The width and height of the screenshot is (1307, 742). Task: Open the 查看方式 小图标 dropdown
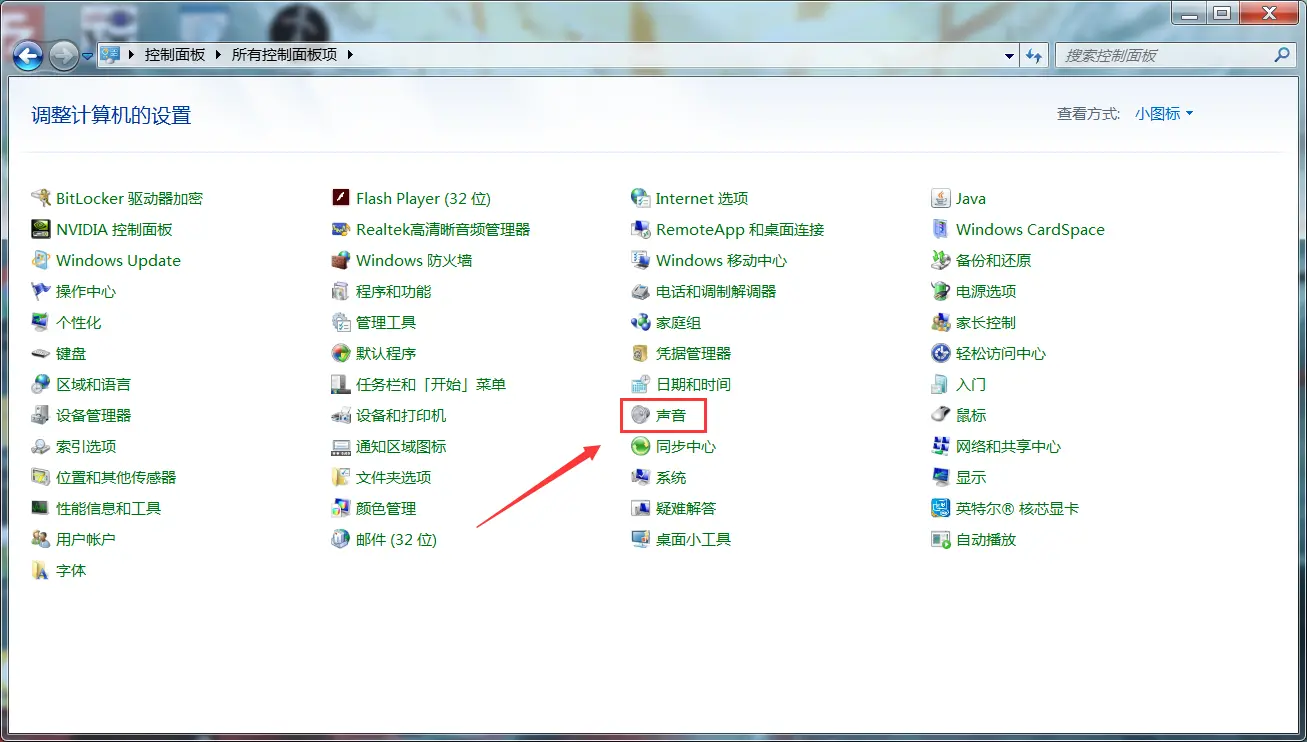point(1164,114)
